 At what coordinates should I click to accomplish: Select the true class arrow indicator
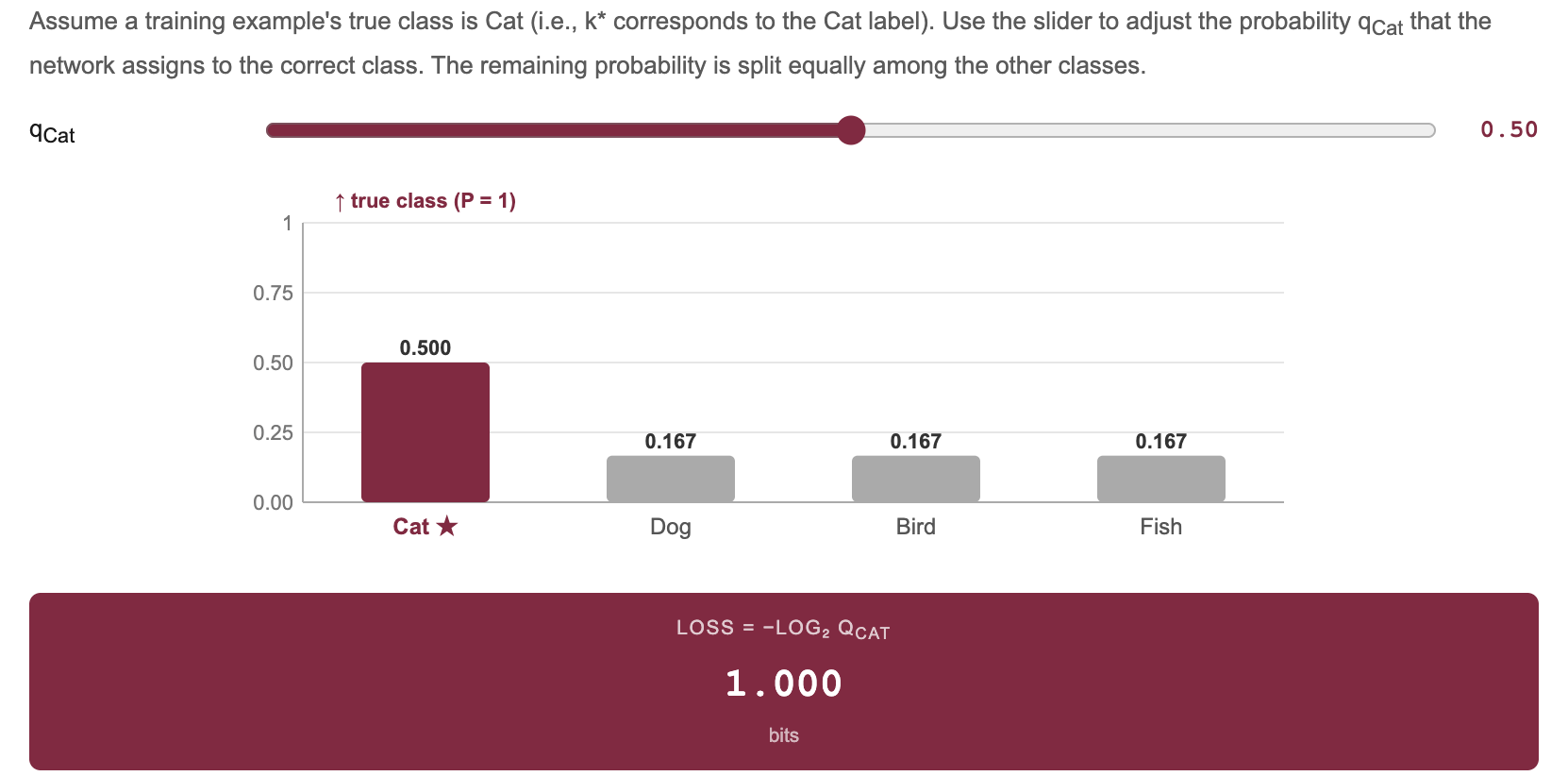[x=341, y=200]
